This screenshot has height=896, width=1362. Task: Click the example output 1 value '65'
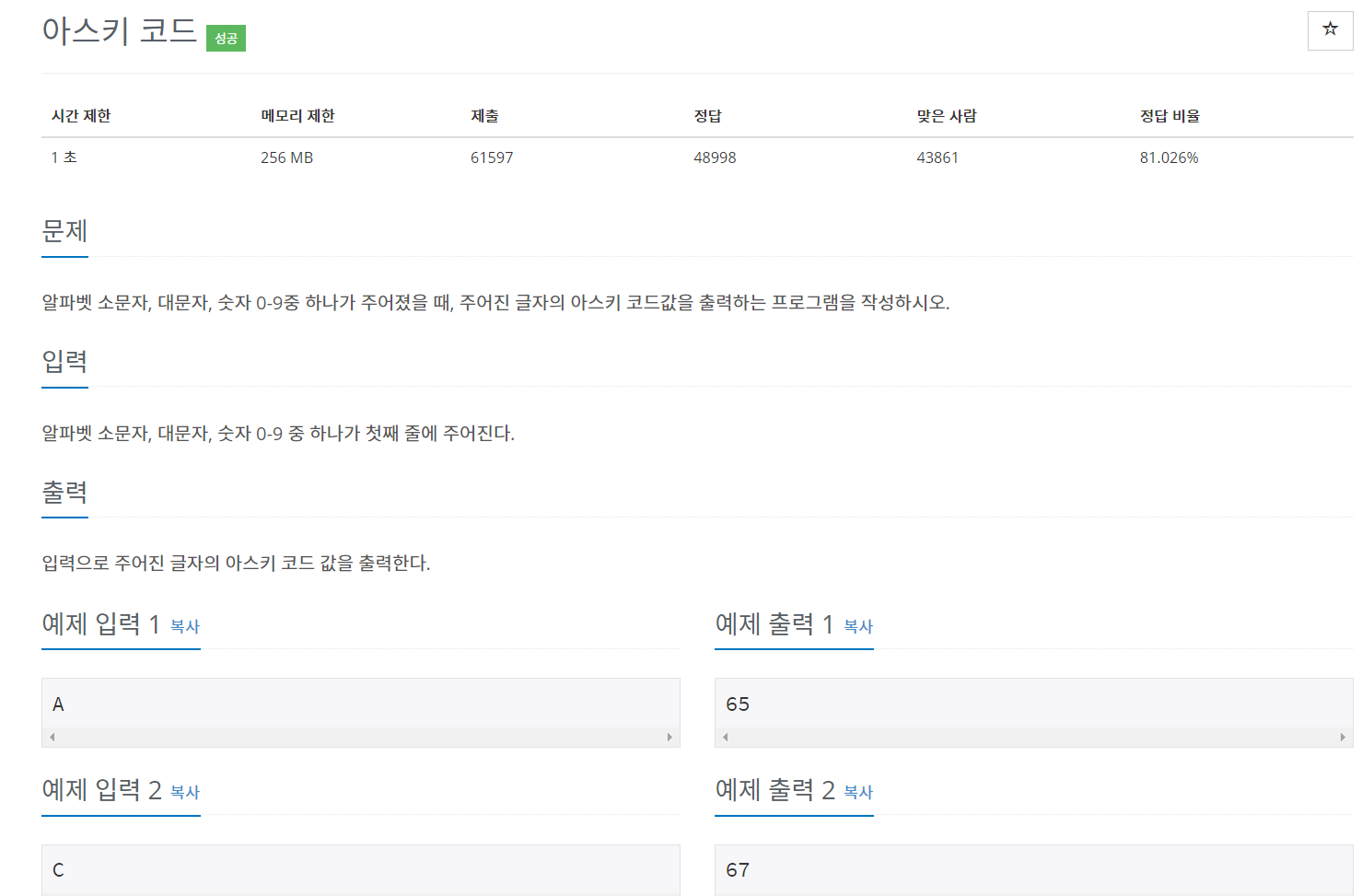pos(738,704)
